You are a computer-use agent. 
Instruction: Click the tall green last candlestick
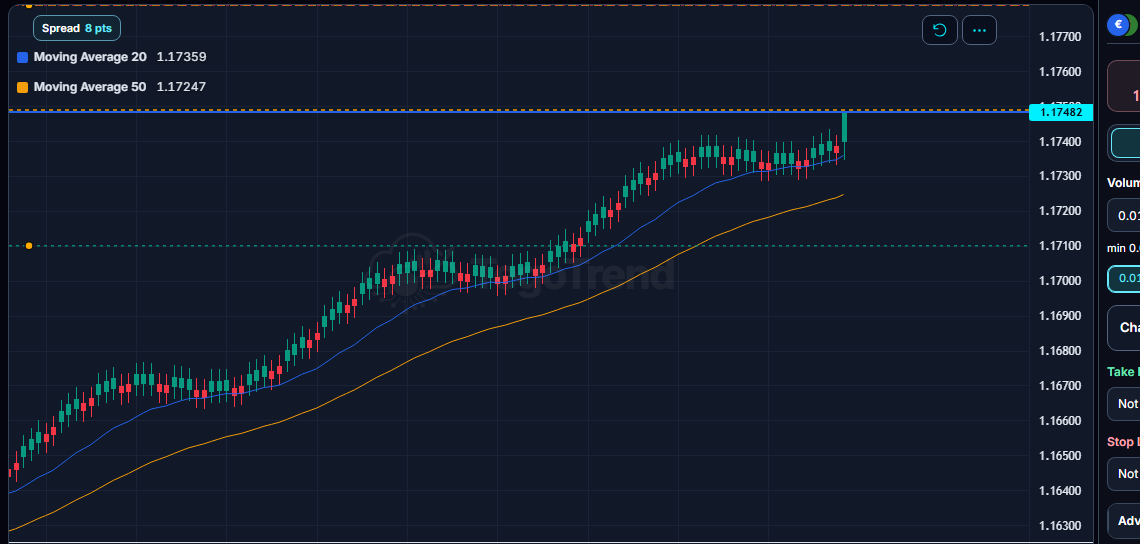coord(844,127)
